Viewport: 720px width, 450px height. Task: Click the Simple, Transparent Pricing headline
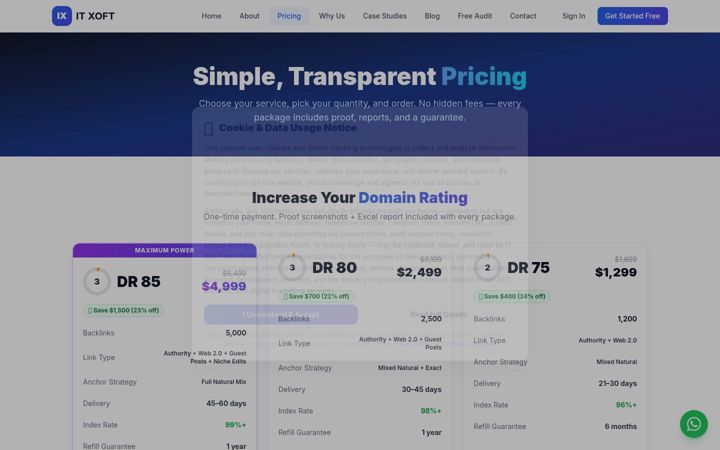[x=360, y=77]
